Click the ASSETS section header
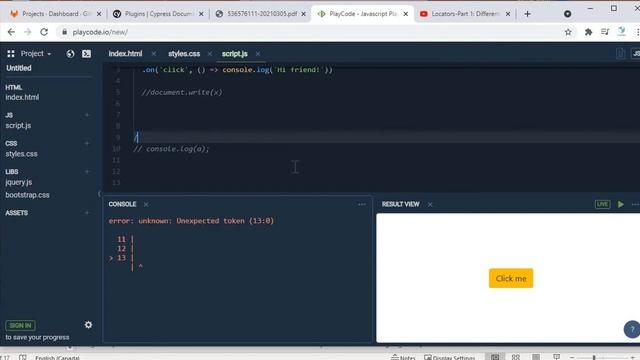Viewport: 640px width, 360px height. pos(17,213)
